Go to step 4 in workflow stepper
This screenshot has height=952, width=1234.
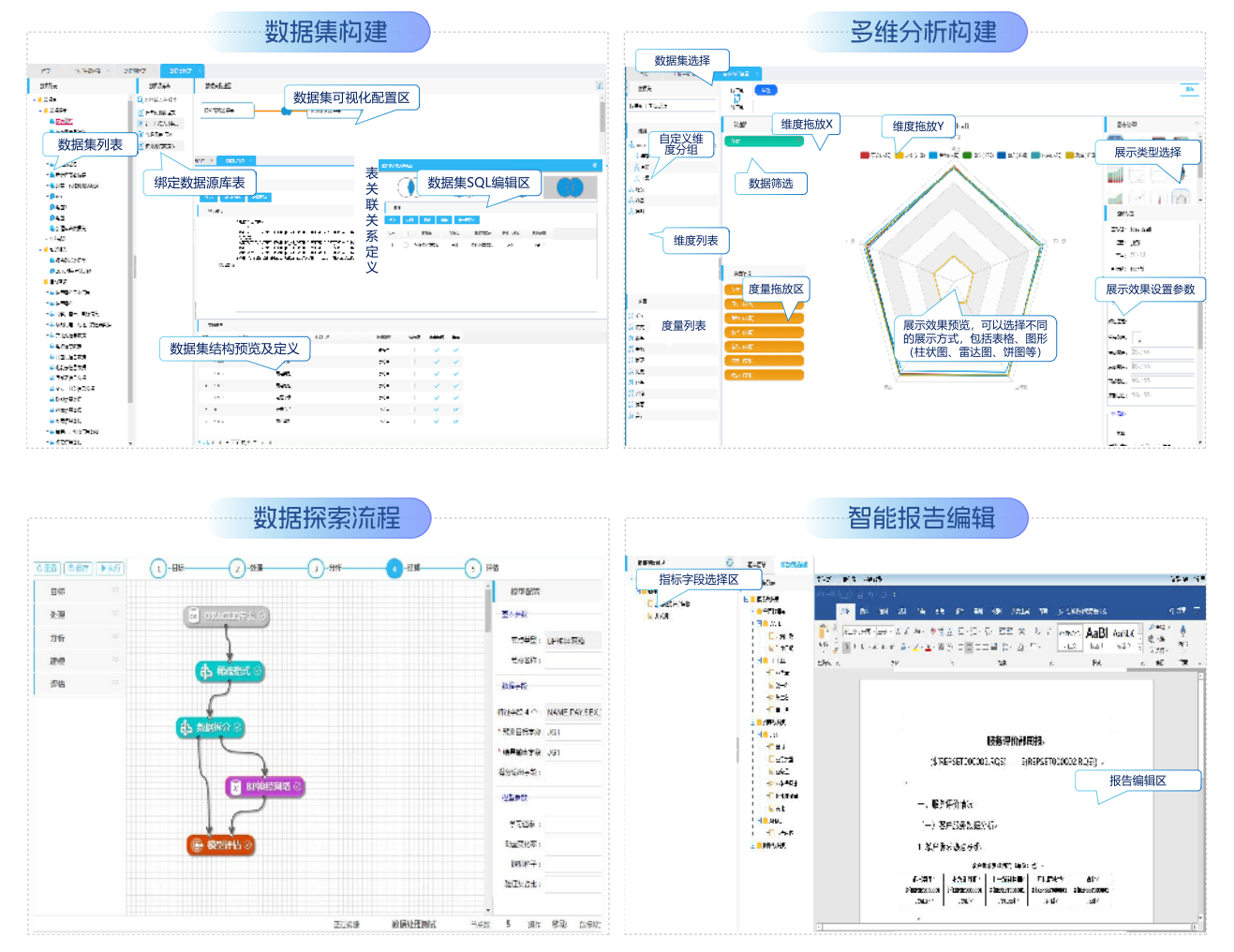click(394, 568)
